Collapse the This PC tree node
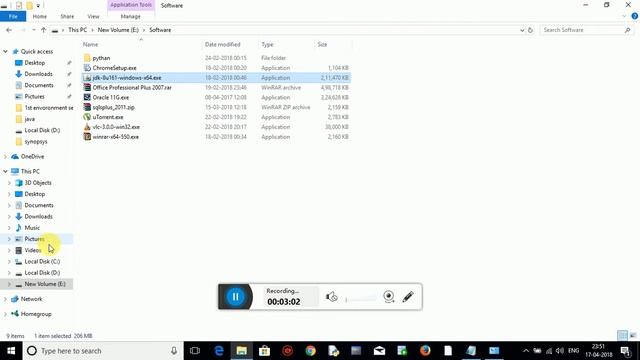640x360 pixels. click(x=5, y=171)
